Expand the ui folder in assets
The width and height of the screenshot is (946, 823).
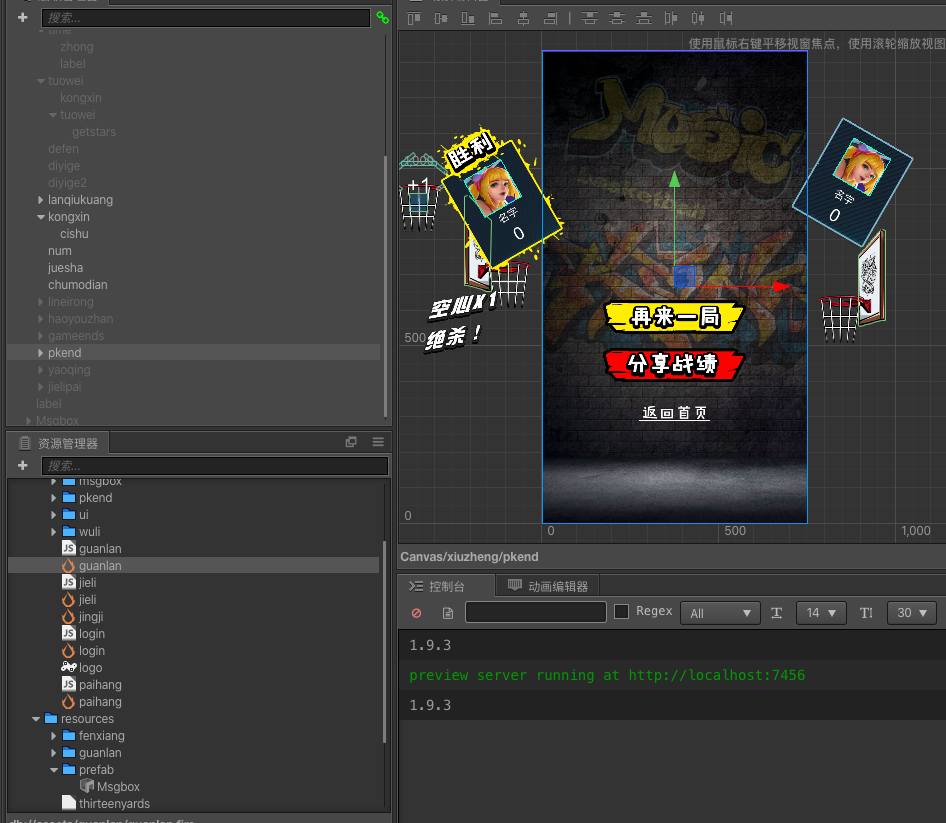[54, 515]
